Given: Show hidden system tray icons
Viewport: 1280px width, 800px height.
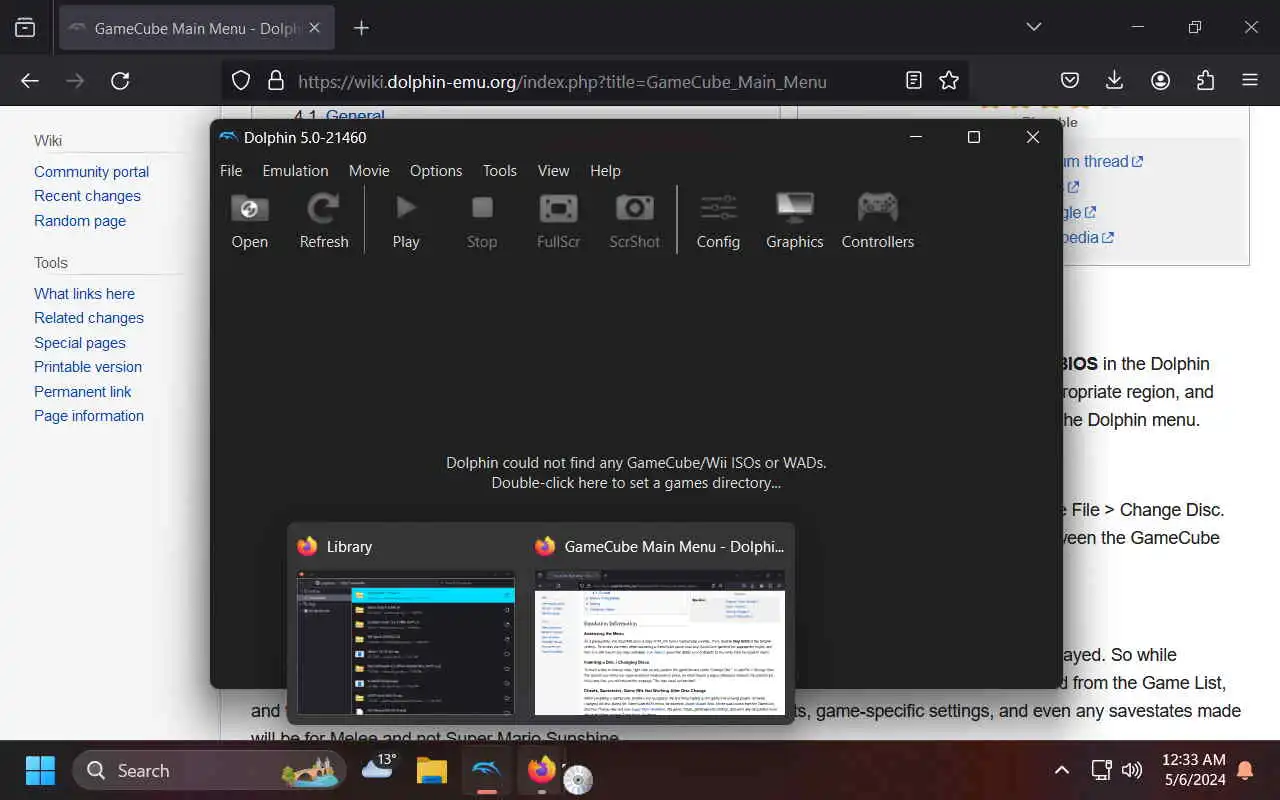Looking at the screenshot, I should click(x=1062, y=770).
